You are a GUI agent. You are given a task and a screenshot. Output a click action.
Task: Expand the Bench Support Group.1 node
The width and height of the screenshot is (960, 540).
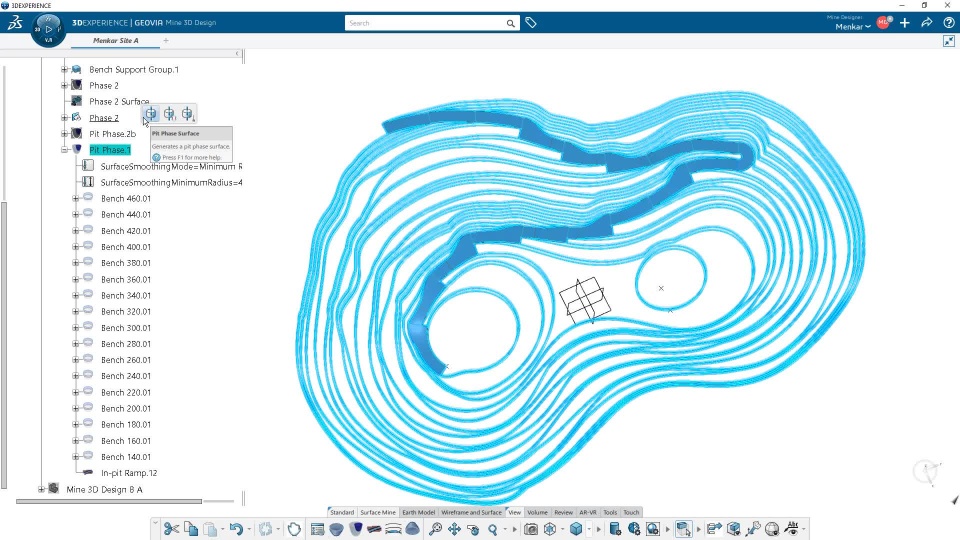(x=64, y=69)
